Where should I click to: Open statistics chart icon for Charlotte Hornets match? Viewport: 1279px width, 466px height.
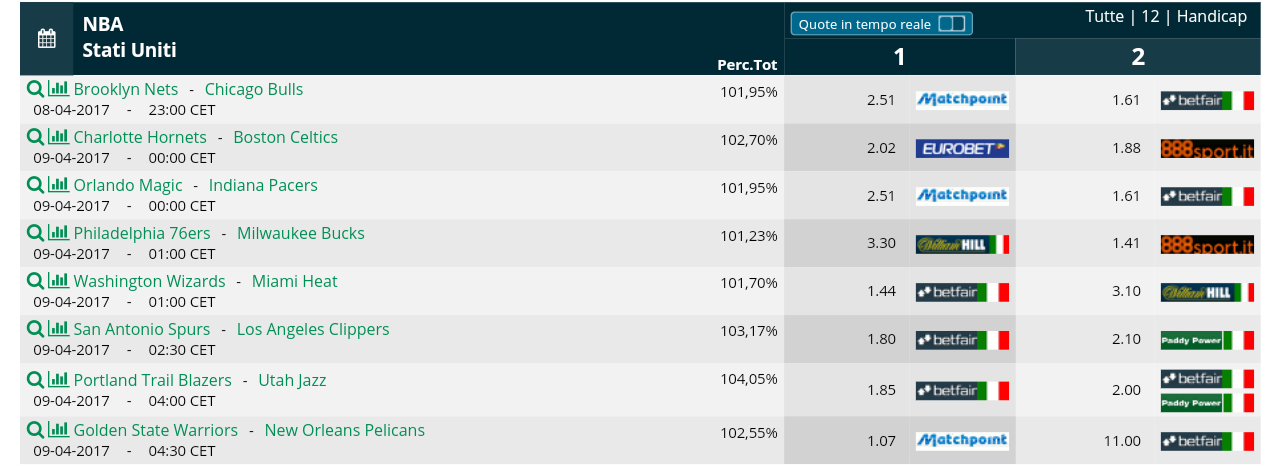pyautogui.click(x=58, y=137)
